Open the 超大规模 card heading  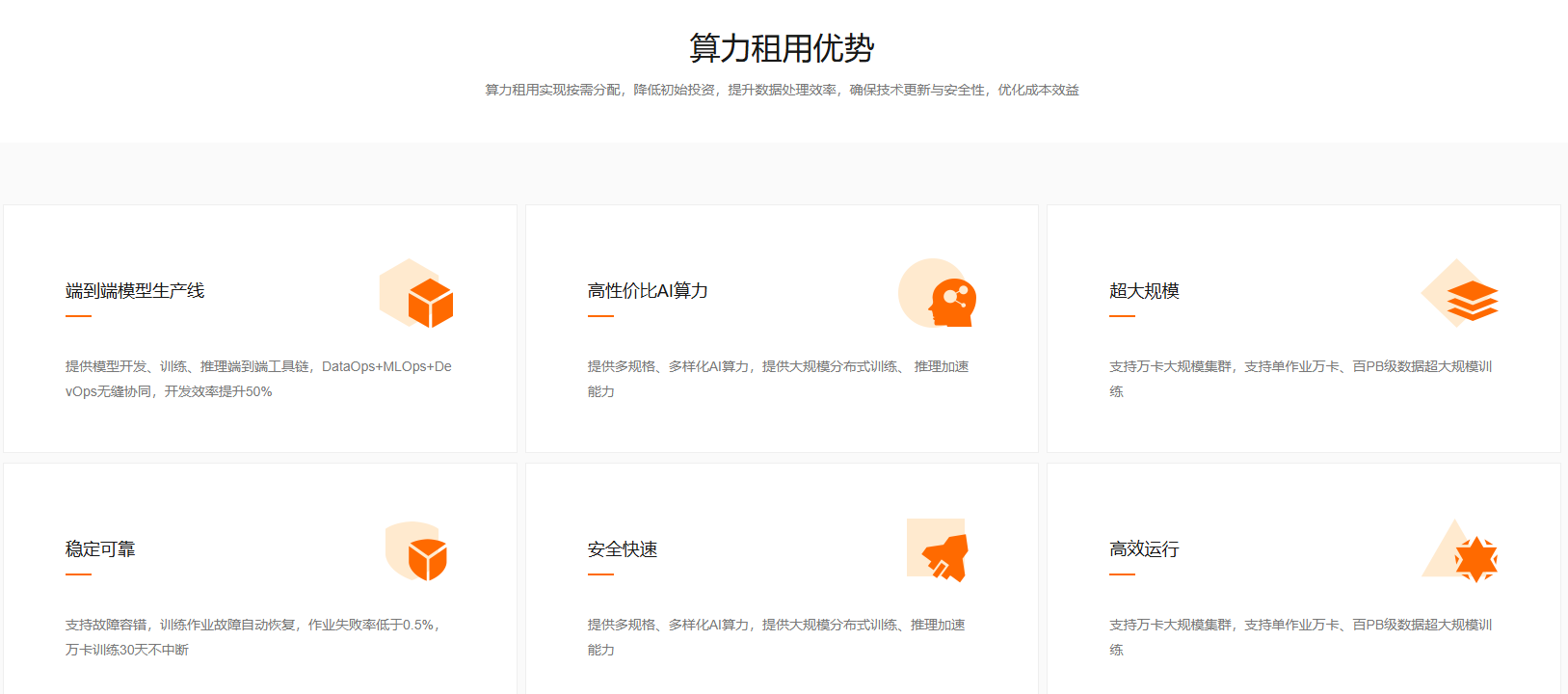click(x=1144, y=291)
